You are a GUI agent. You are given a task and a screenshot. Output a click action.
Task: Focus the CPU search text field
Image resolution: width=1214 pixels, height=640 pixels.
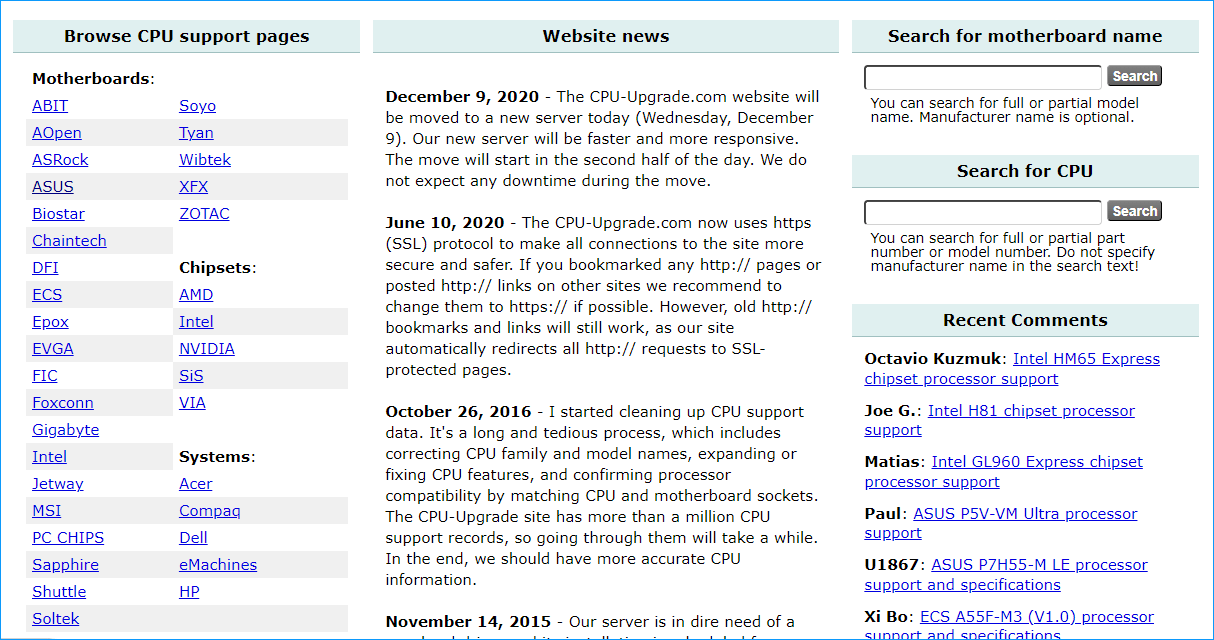[983, 212]
